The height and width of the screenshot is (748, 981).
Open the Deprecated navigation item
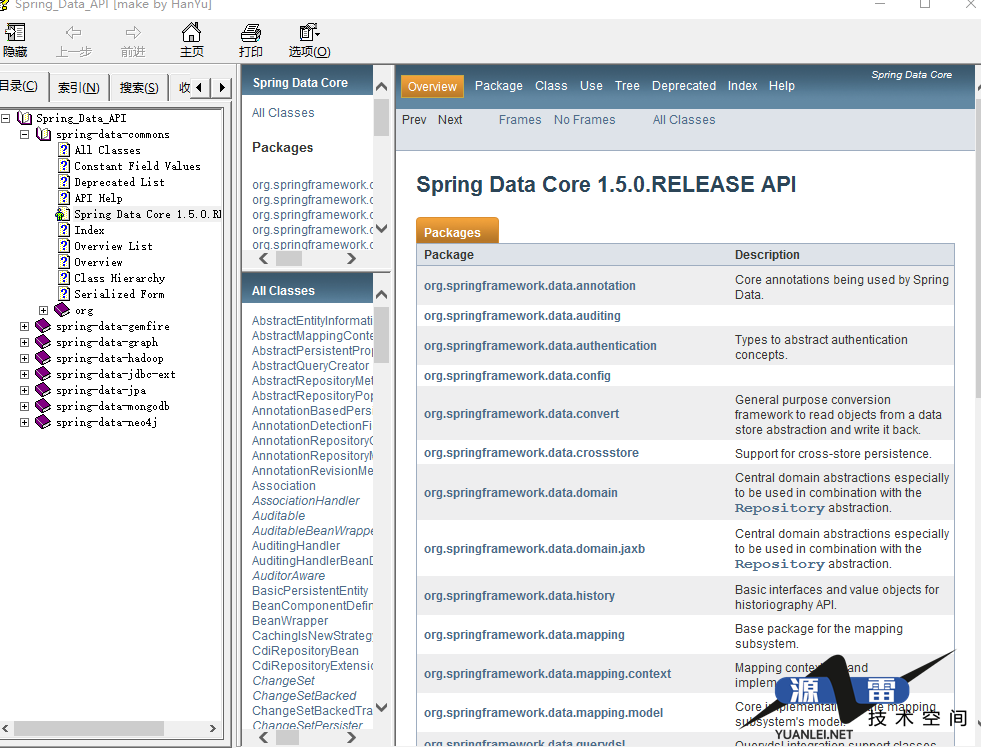684,86
